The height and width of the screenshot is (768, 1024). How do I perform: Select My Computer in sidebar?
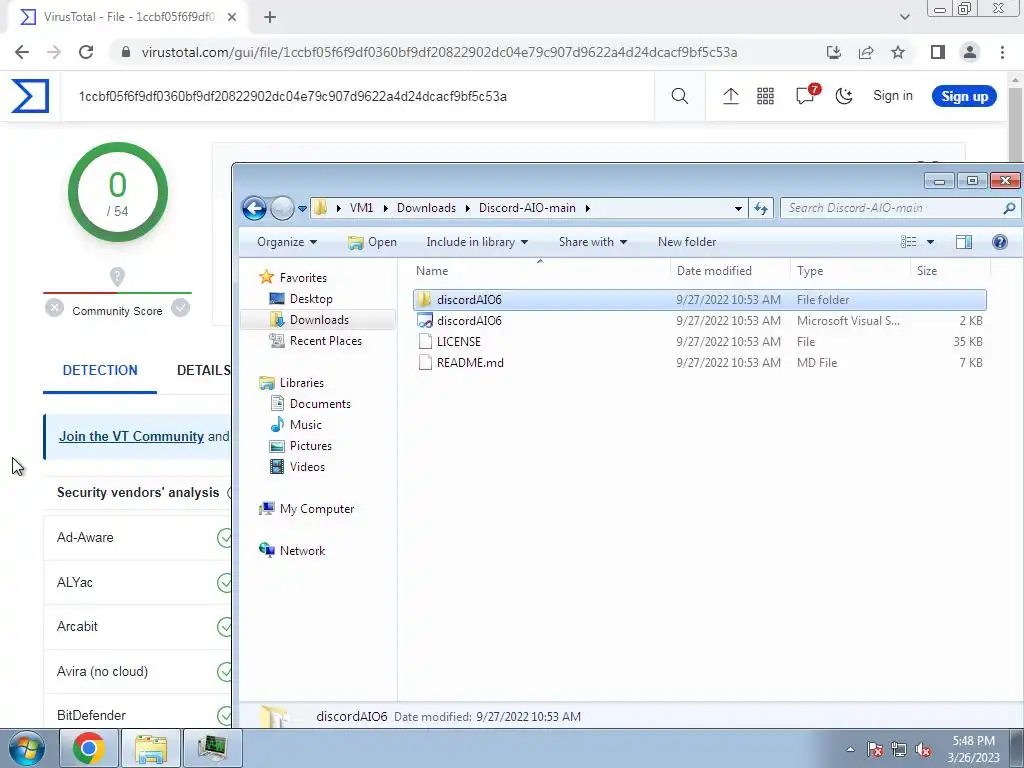(x=316, y=509)
